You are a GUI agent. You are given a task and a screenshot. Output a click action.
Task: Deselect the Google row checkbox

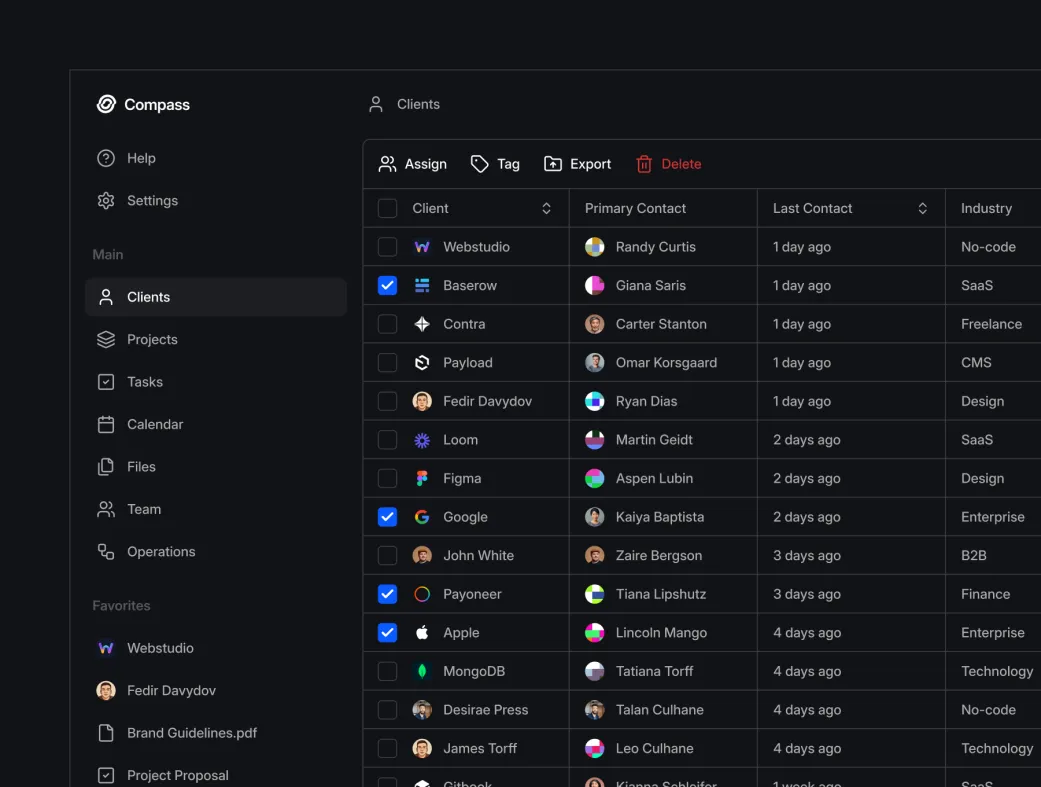tap(387, 517)
